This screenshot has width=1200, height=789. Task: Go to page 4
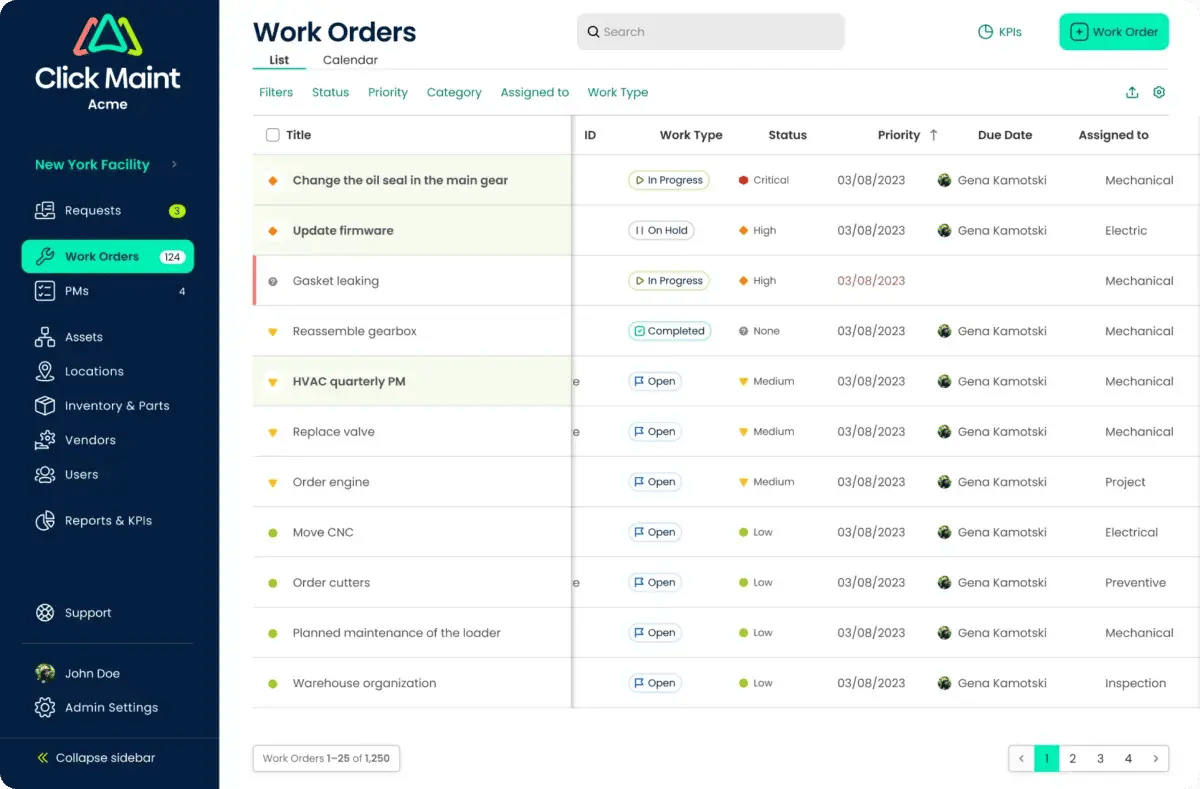point(1128,759)
